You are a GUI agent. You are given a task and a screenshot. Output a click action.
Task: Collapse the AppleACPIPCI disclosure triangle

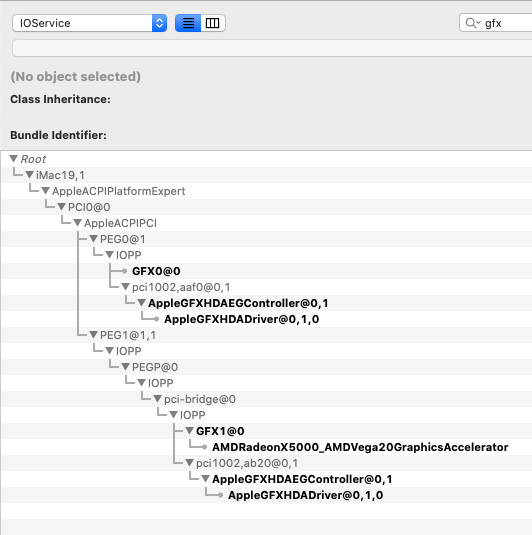pyautogui.click(x=77, y=223)
